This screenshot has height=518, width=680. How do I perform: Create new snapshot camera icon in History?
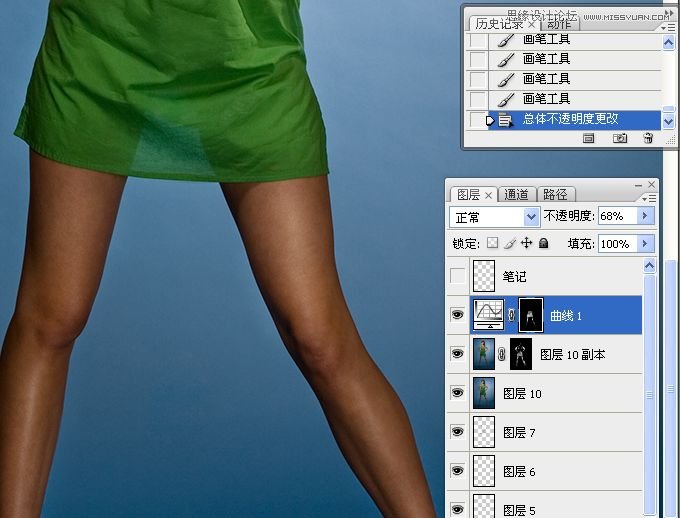click(620, 138)
